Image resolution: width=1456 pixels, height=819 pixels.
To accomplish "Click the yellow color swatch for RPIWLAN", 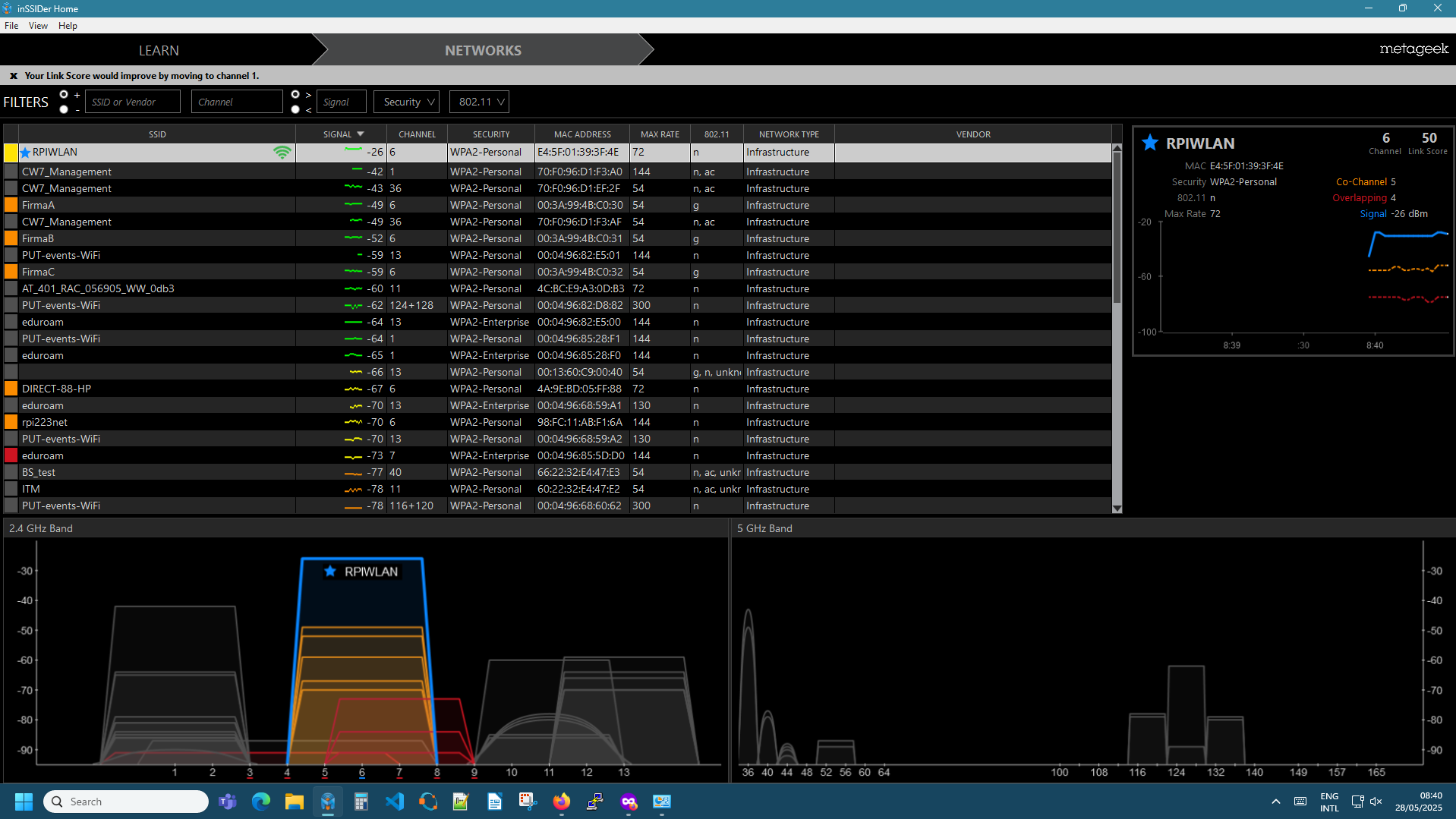I will 11,153.
